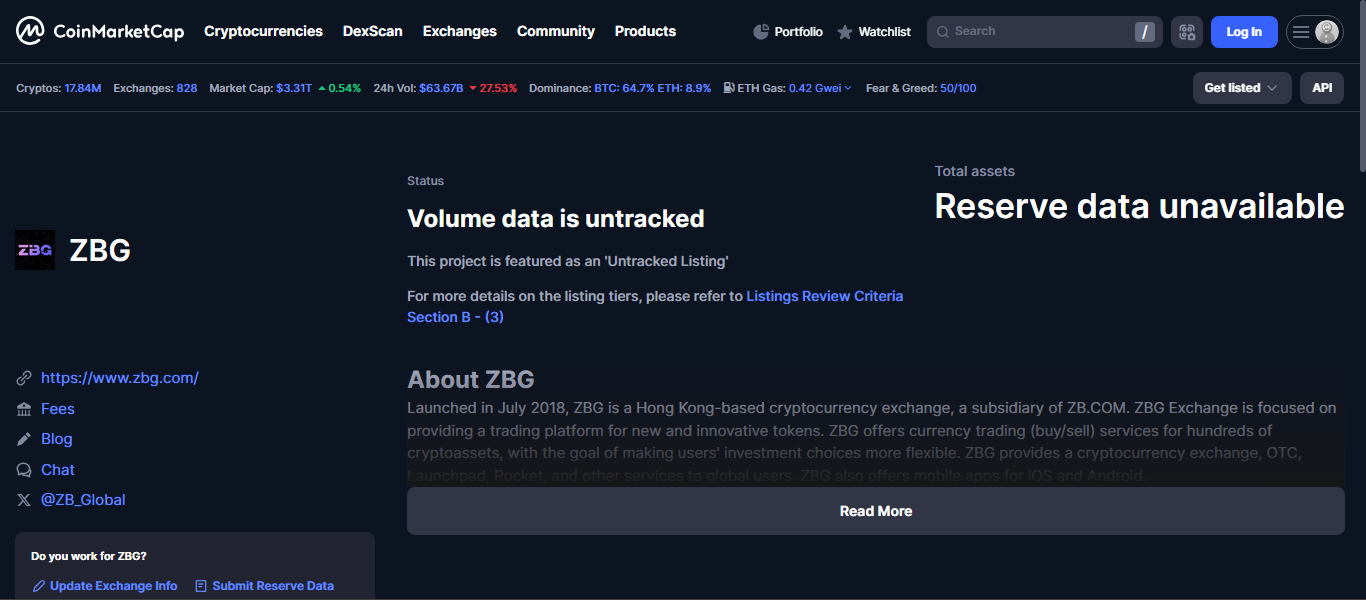Viewport: 1366px width, 600px height.
Task: Open the hamburger profile menu
Action: click(1314, 32)
